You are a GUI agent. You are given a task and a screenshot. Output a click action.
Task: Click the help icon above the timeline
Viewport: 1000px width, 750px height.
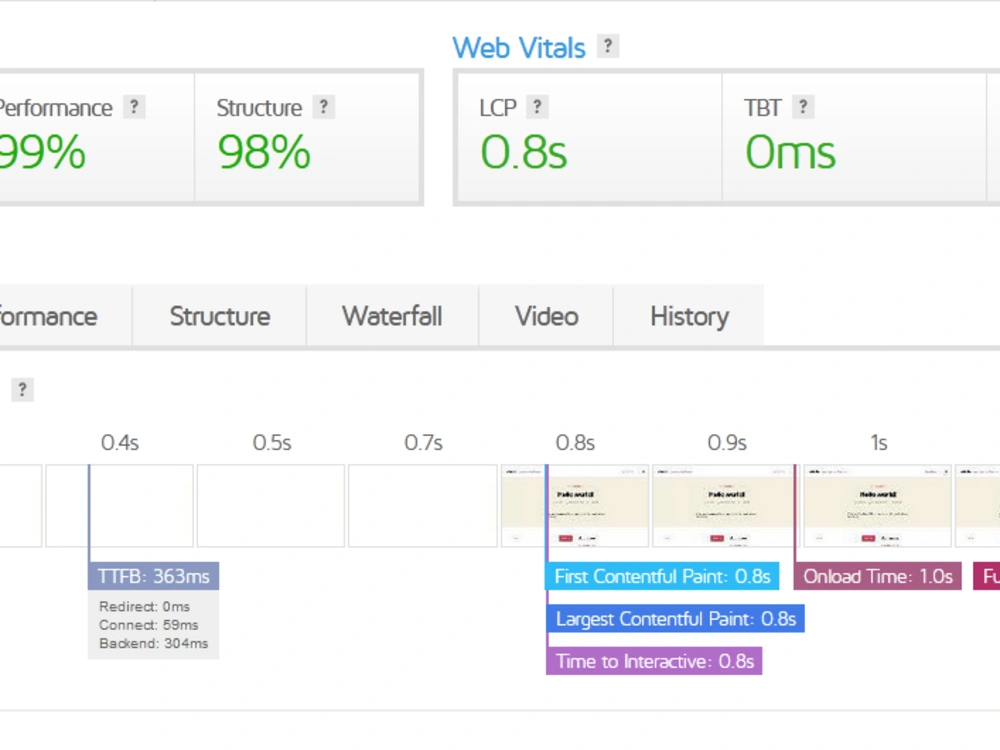(22, 390)
